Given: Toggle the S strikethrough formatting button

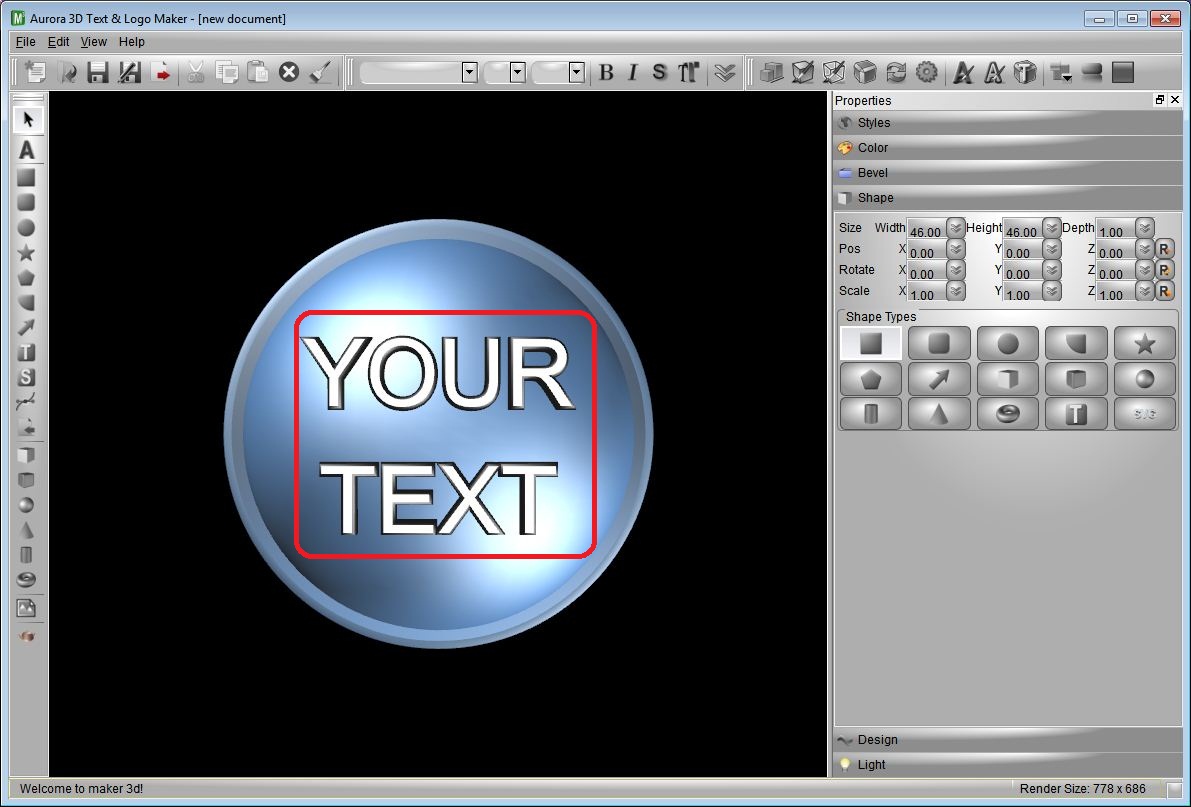Looking at the screenshot, I should [x=659, y=71].
